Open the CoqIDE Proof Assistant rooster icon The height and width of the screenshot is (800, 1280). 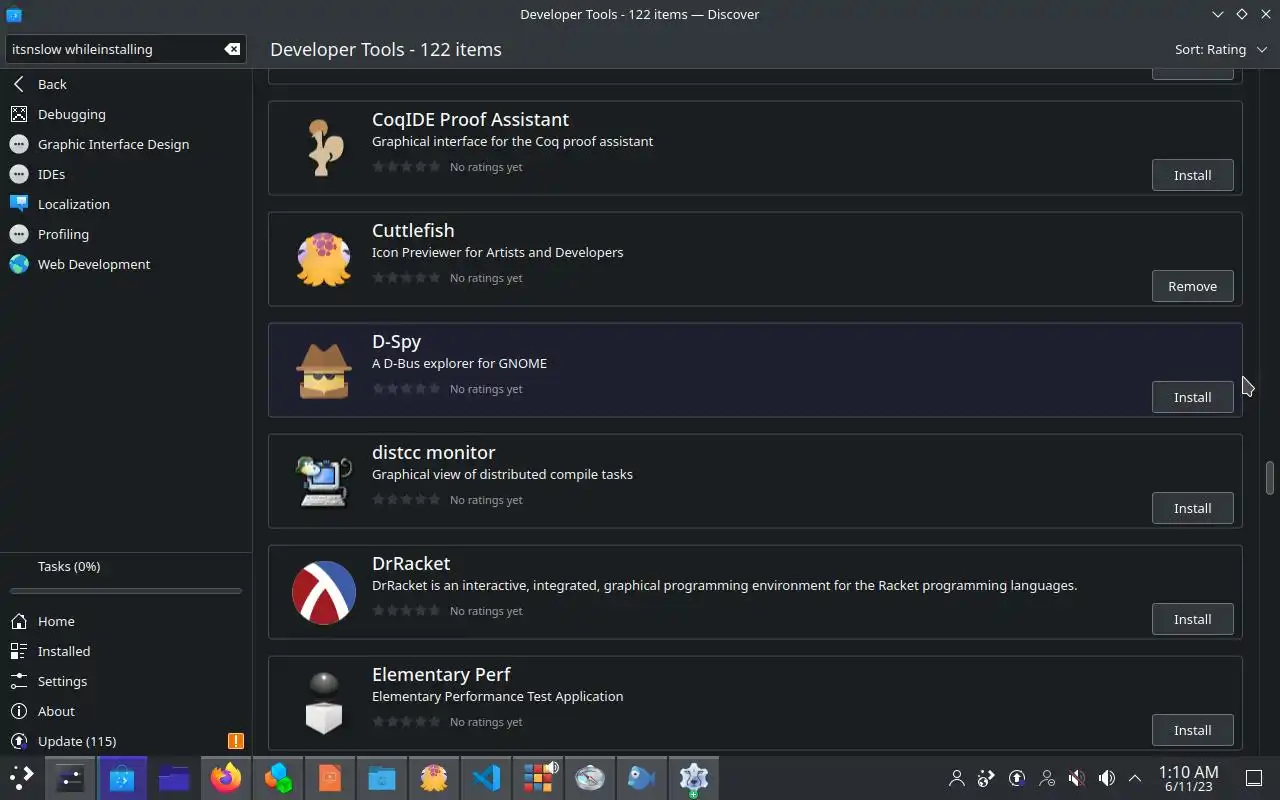coord(324,148)
